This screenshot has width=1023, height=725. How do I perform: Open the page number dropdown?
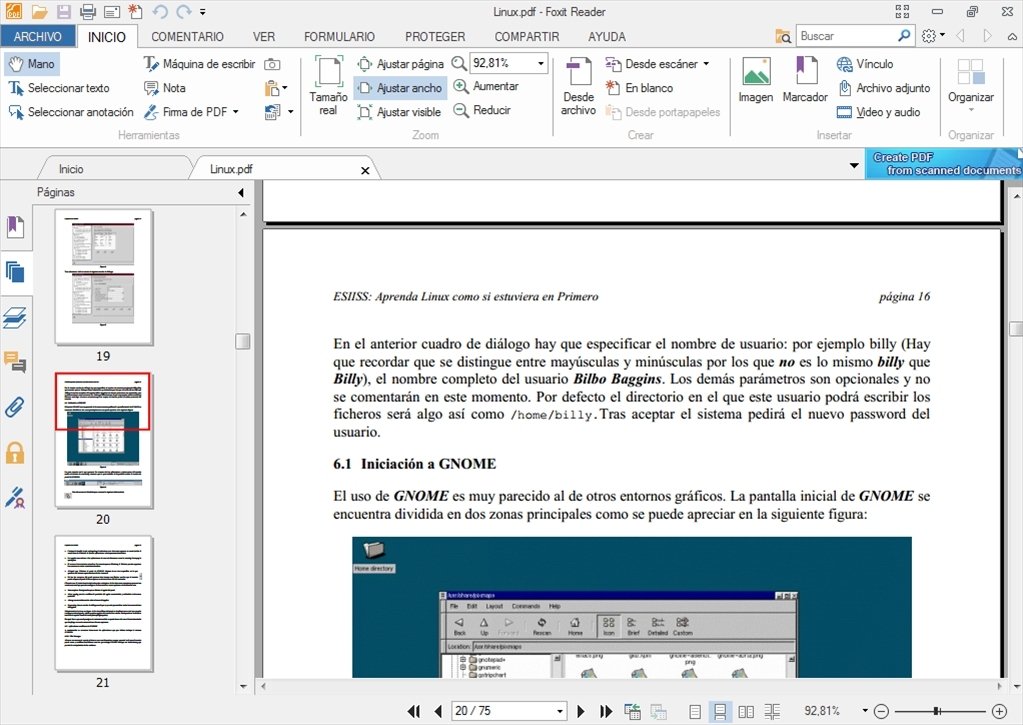[x=560, y=711]
